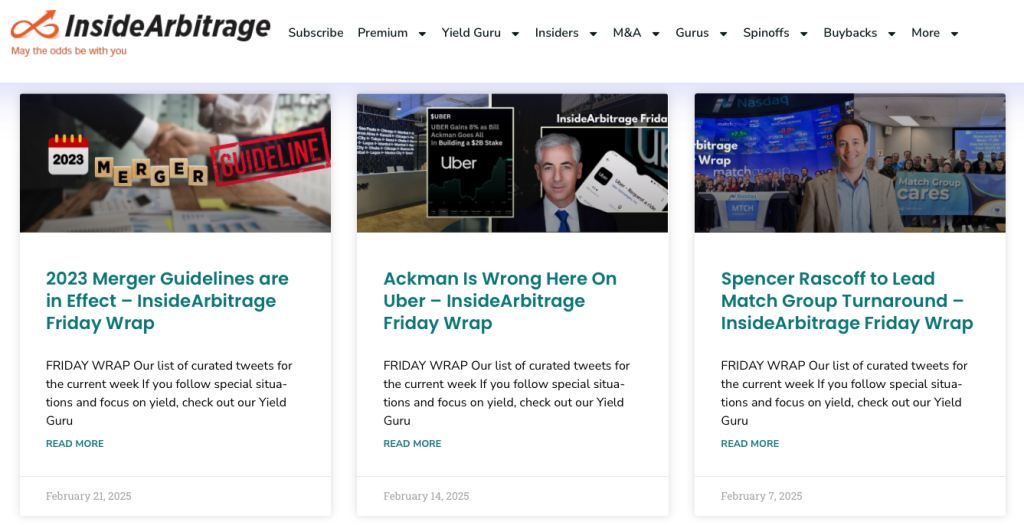1024x525 pixels.
Task: Open the Ackman Is Wrong Here On Uber title
Action: 500,300
